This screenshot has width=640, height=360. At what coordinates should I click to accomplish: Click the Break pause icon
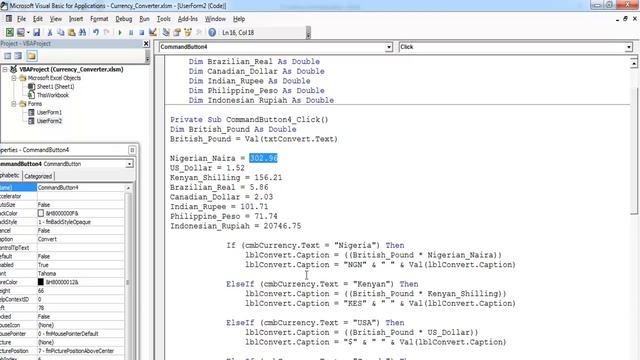[131, 32]
